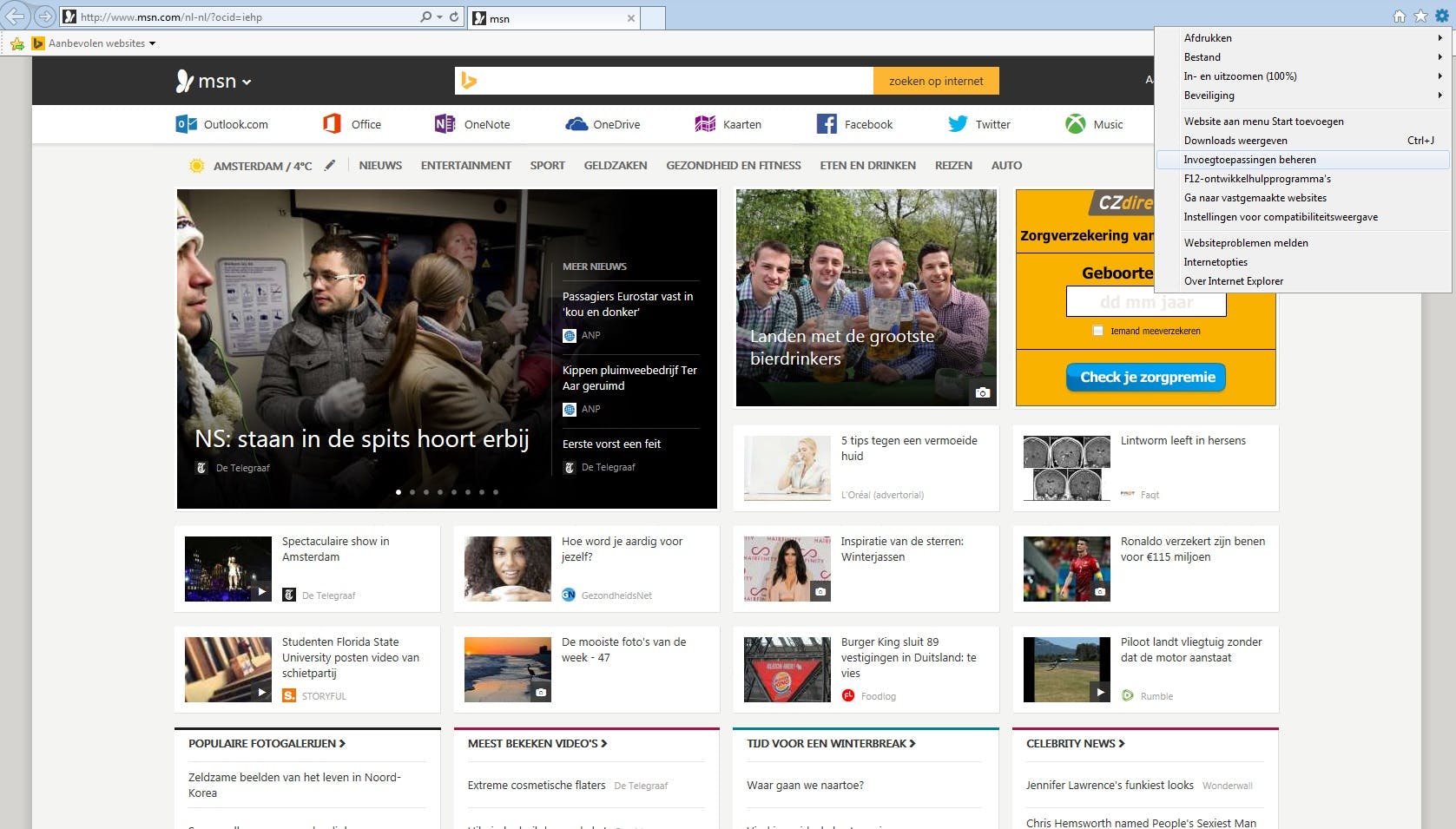Open camera gallery icon on bierdrinkers photo
This screenshot has height=829, width=1456.
983,392
